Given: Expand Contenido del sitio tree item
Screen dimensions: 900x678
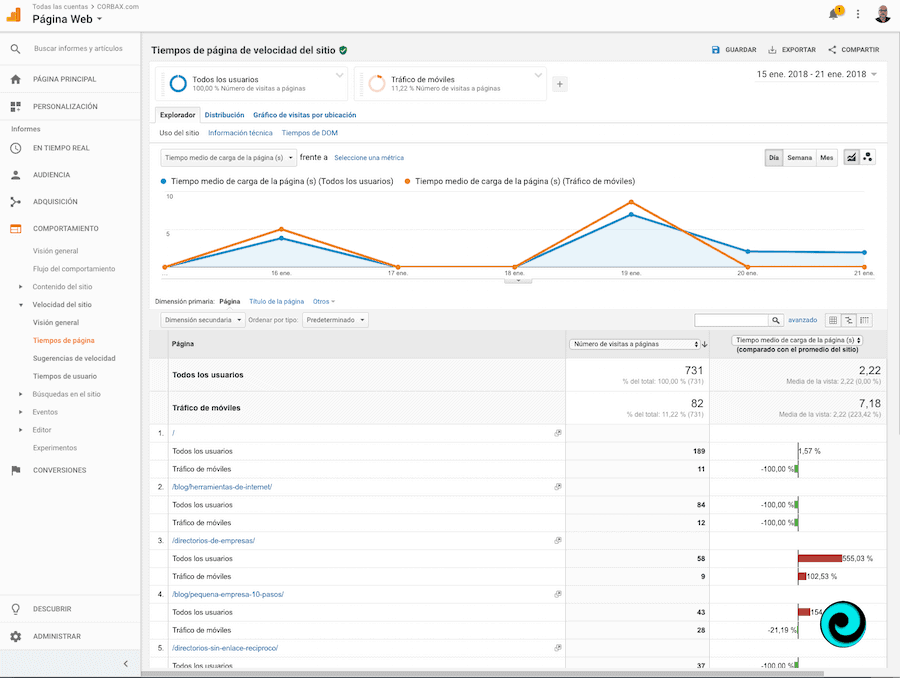Looking at the screenshot, I should tap(21, 287).
